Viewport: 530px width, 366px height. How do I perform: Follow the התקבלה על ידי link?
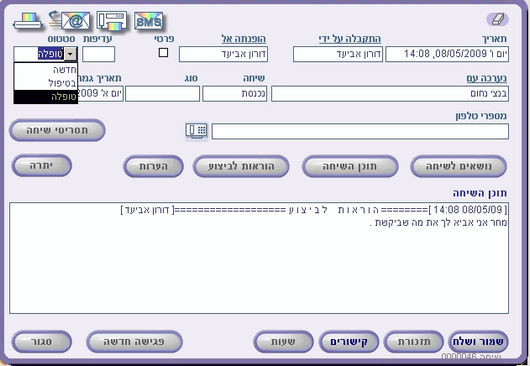coord(350,39)
